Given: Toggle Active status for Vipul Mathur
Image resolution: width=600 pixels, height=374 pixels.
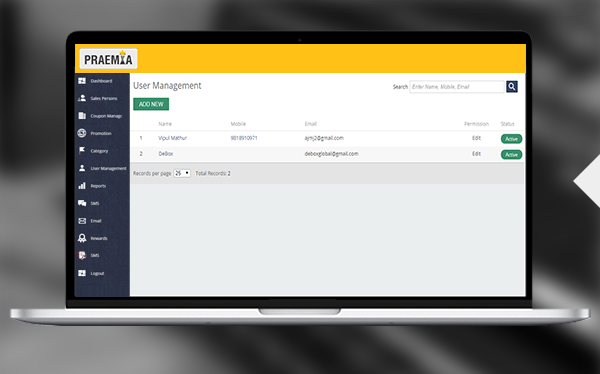Looking at the screenshot, I should coord(511,139).
